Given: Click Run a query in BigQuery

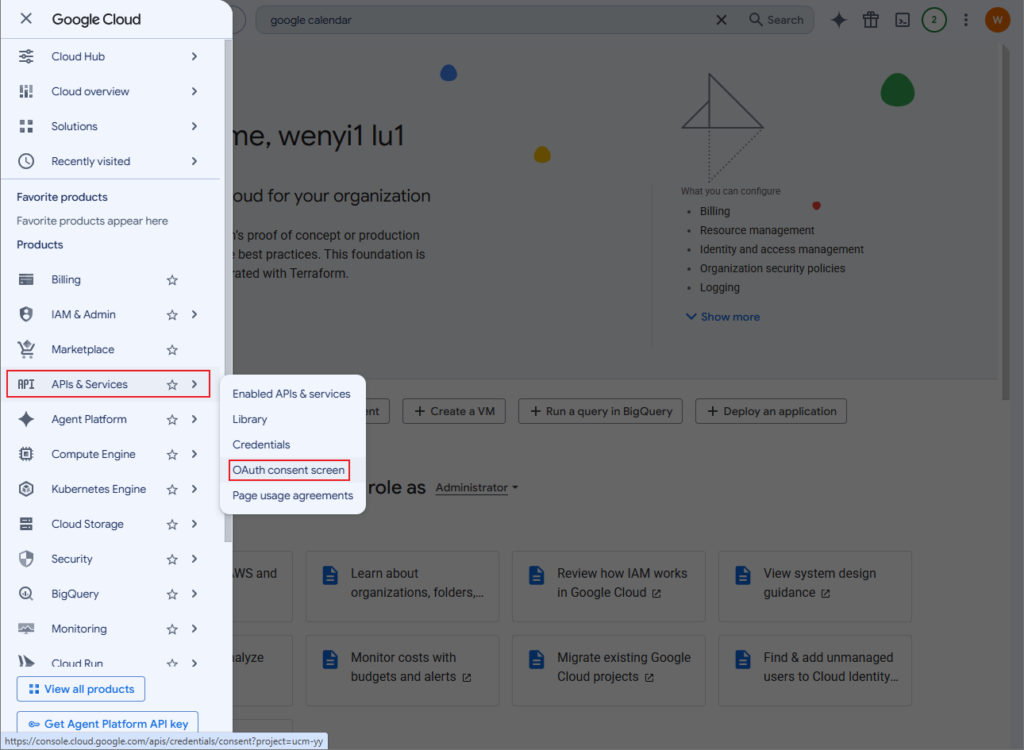Looking at the screenshot, I should pos(601,412).
